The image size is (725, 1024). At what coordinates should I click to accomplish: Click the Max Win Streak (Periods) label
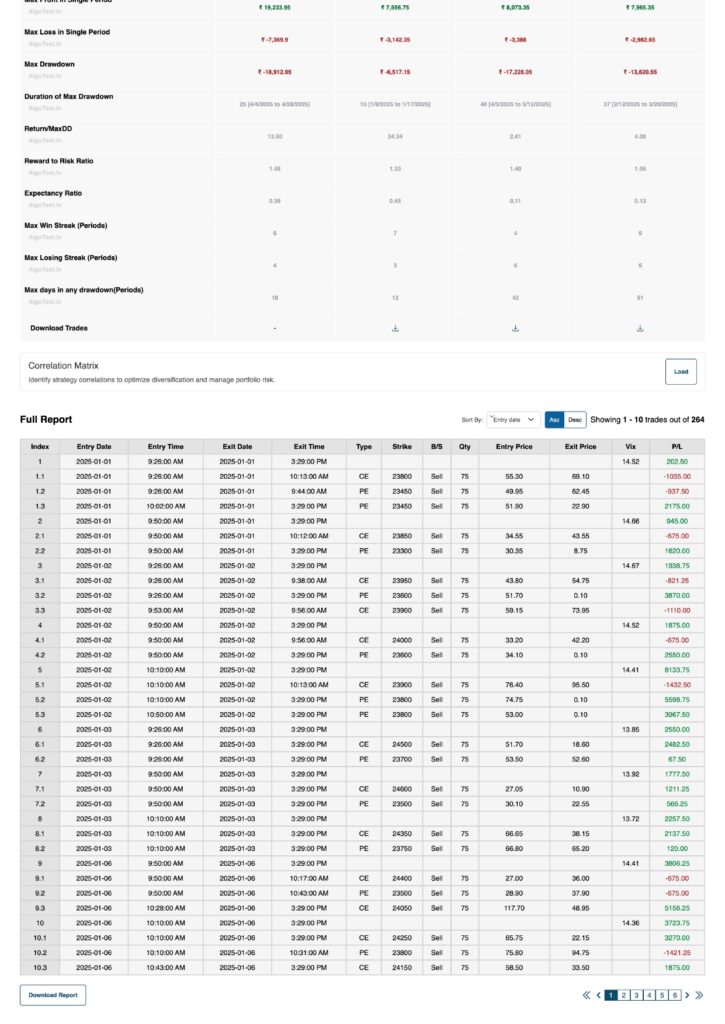pyautogui.click(x=66, y=225)
